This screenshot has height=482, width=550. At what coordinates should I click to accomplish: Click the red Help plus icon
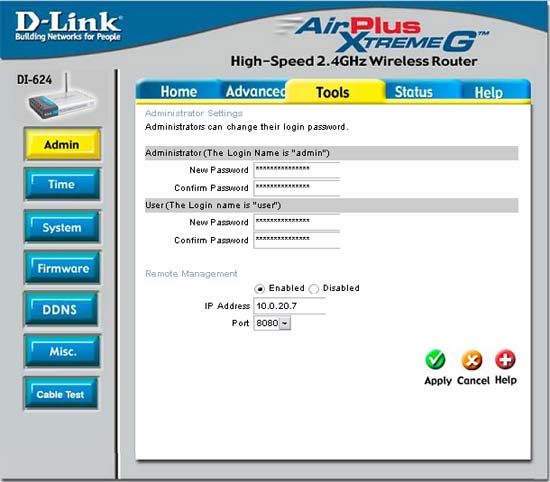(505, 359)
